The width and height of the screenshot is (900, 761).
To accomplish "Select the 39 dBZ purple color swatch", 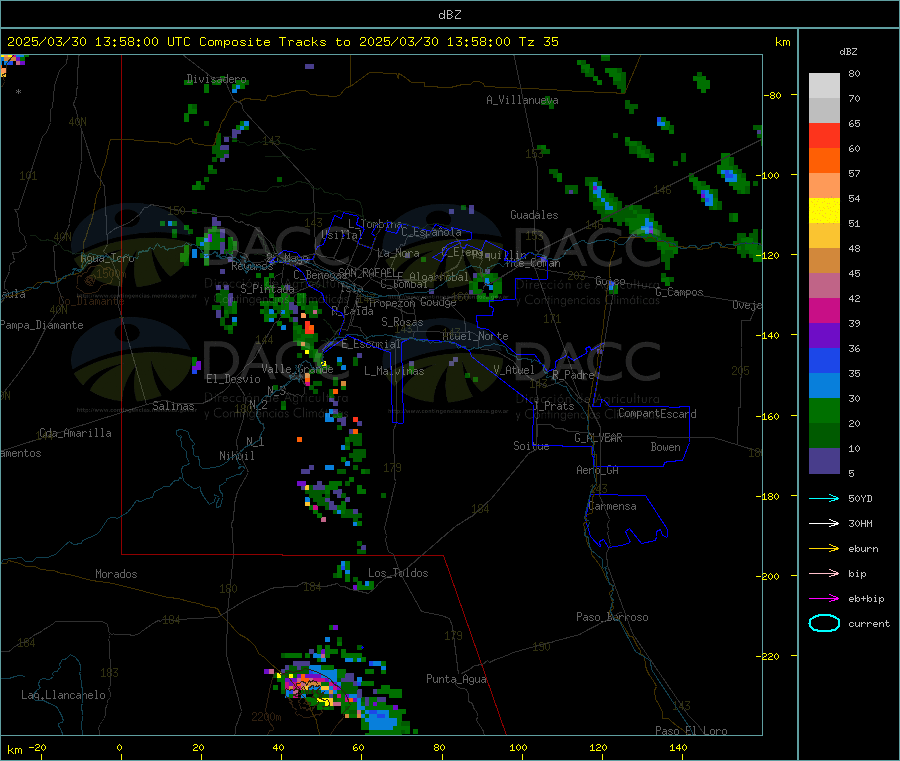I will tap(824, 336).
